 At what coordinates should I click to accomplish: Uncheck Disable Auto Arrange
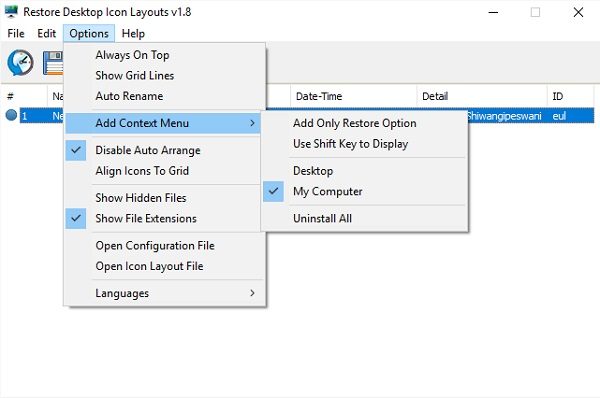coord(163,150)
